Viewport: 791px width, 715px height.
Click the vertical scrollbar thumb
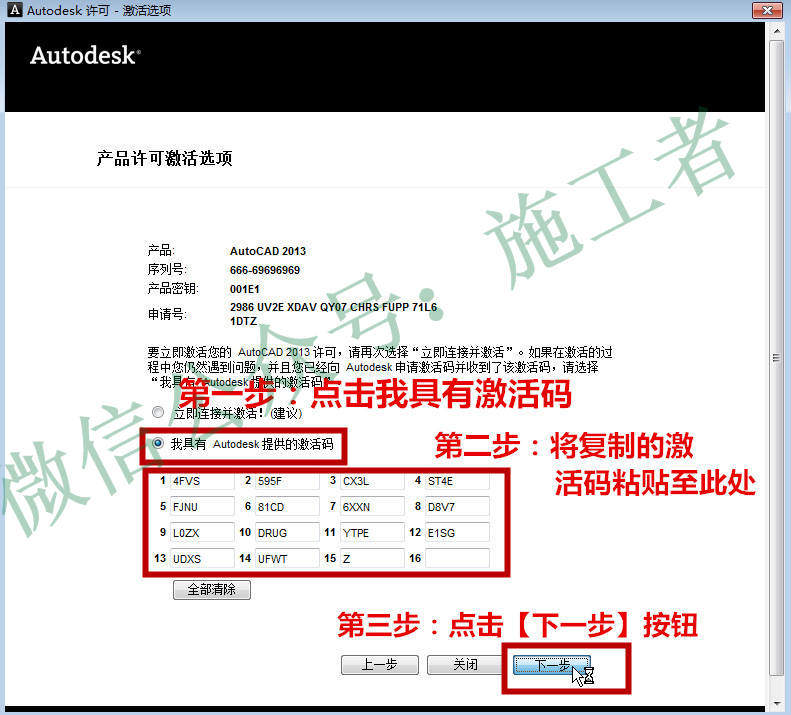(777, 358)
